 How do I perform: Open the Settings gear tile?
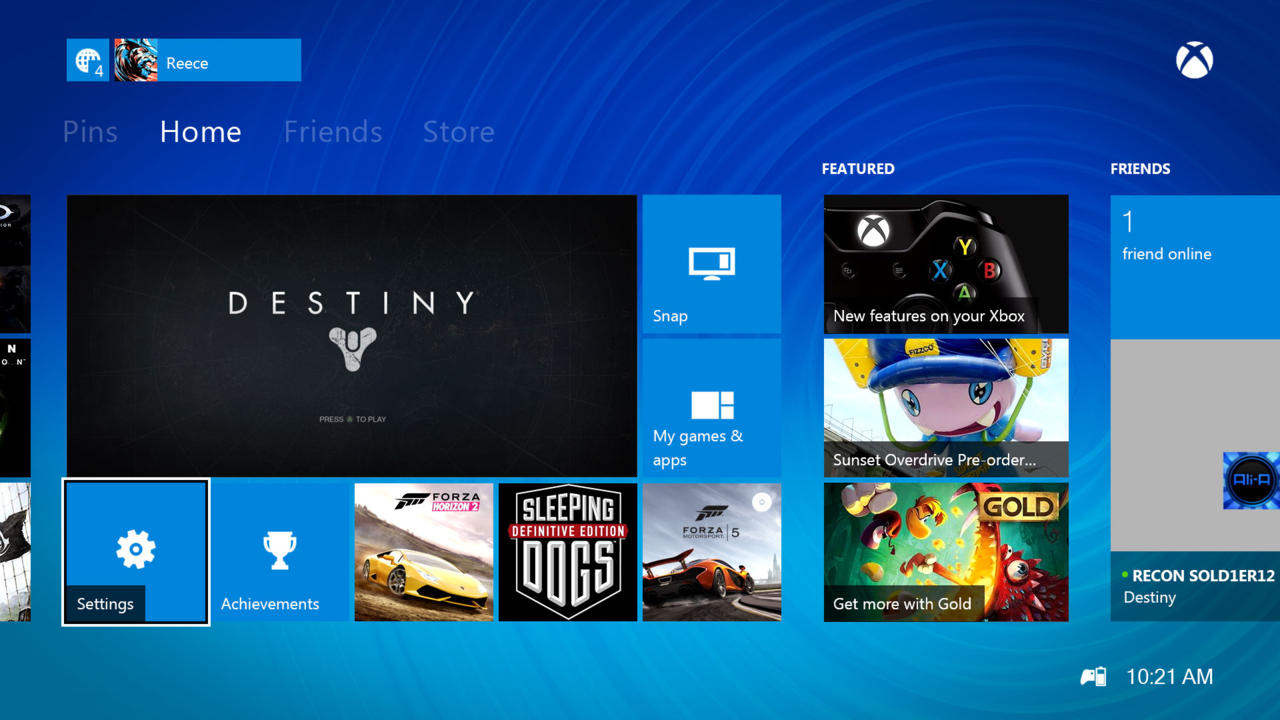(x=136, y=551)
